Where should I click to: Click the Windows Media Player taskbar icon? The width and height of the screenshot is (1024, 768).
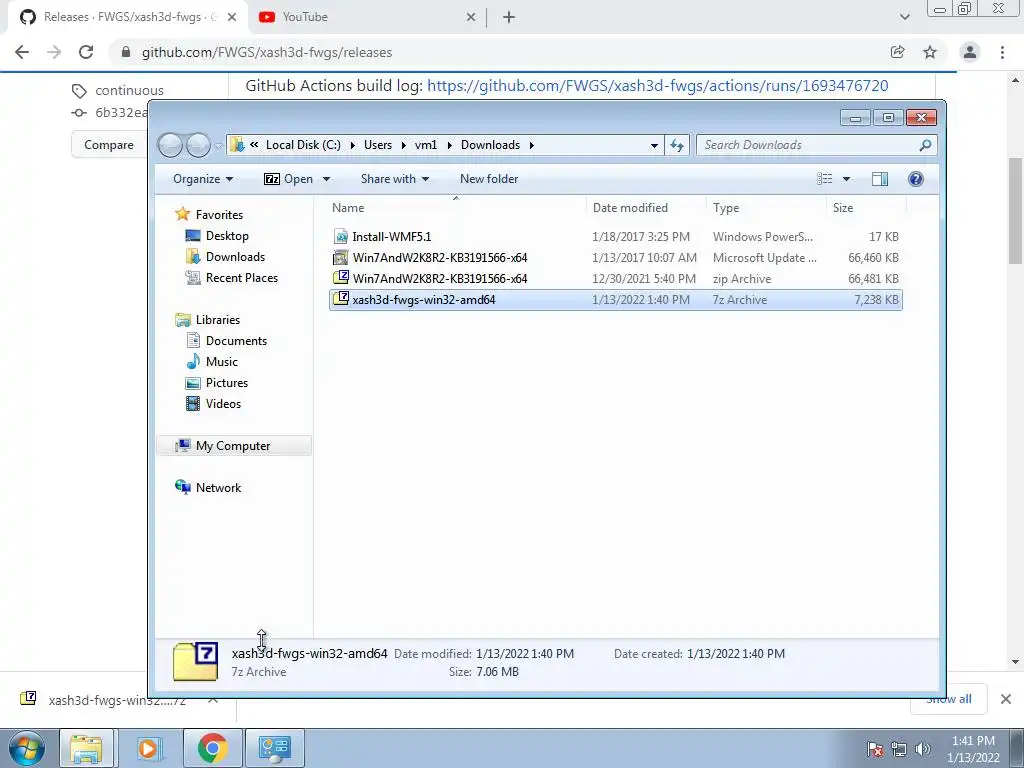pos(148,748)
